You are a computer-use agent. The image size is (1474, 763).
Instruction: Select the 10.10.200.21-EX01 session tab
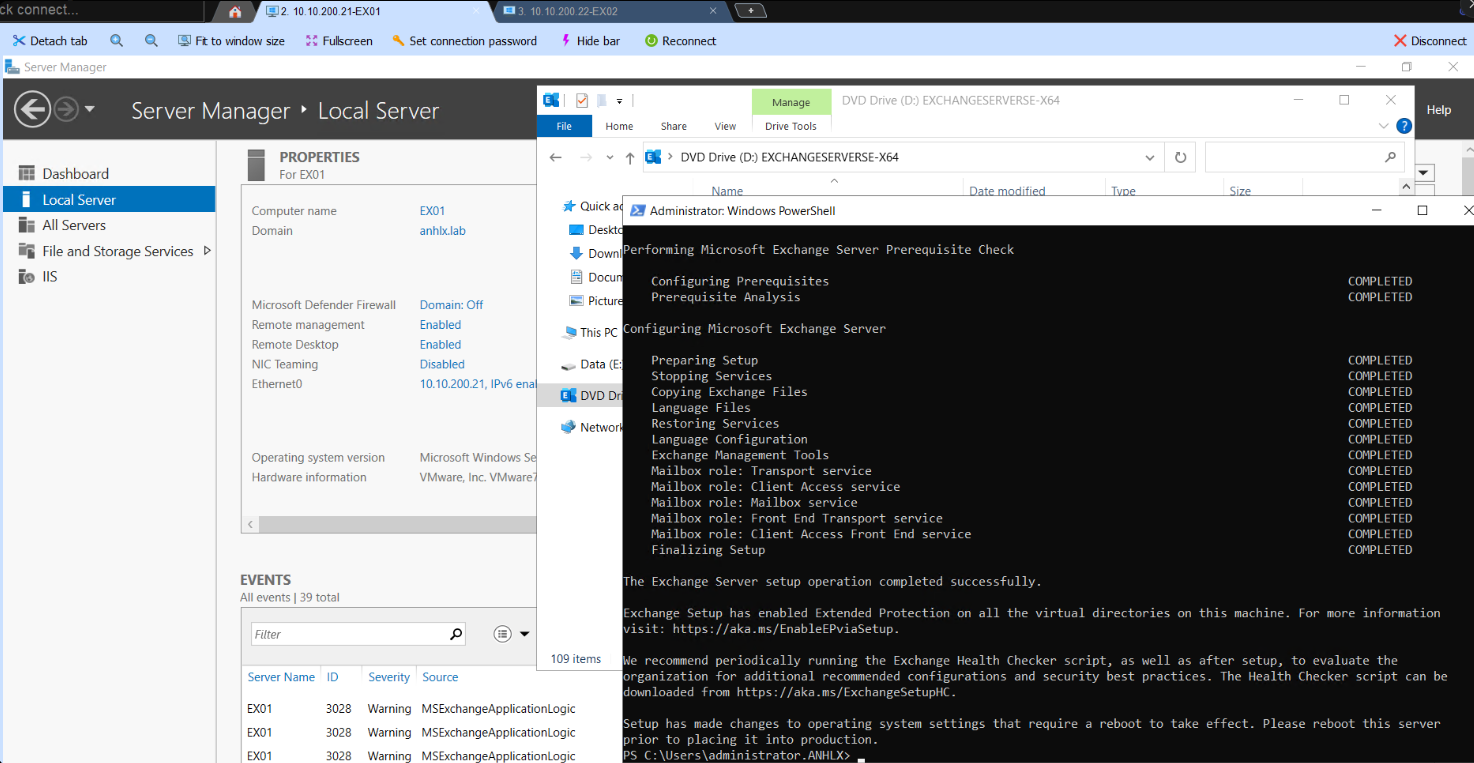pyautogui.click(x=372, y=11)
